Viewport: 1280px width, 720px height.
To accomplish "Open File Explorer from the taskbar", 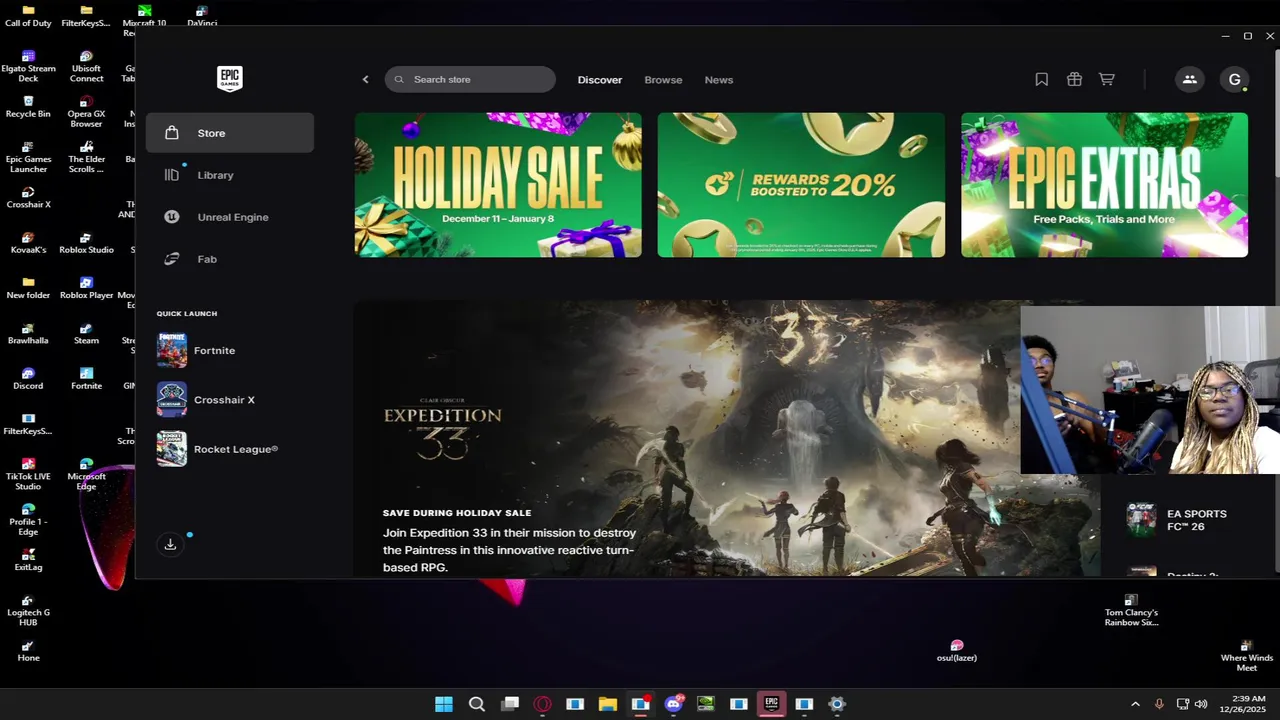I will [607, 704].
